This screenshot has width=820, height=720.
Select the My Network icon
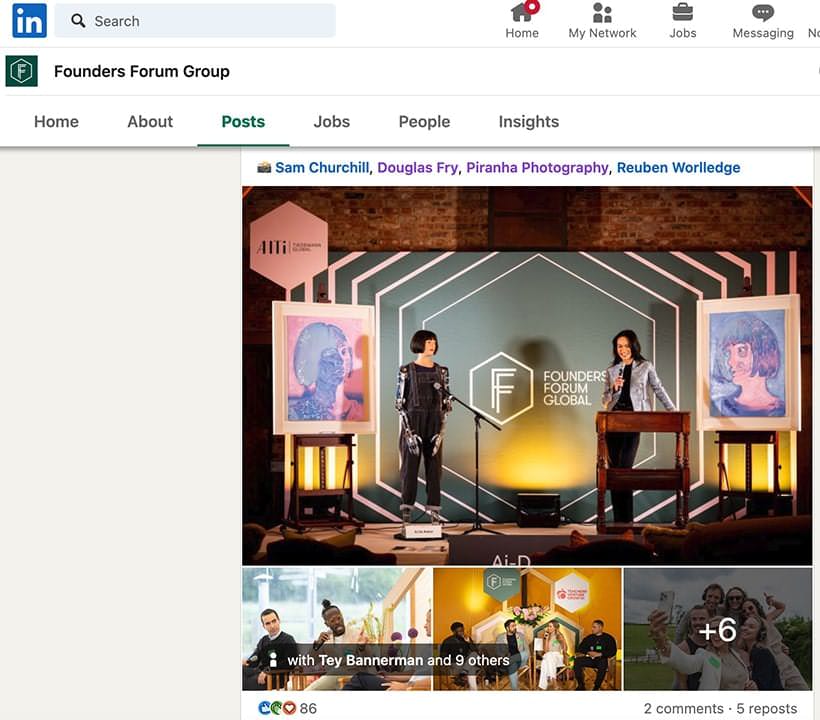[602, 16]
